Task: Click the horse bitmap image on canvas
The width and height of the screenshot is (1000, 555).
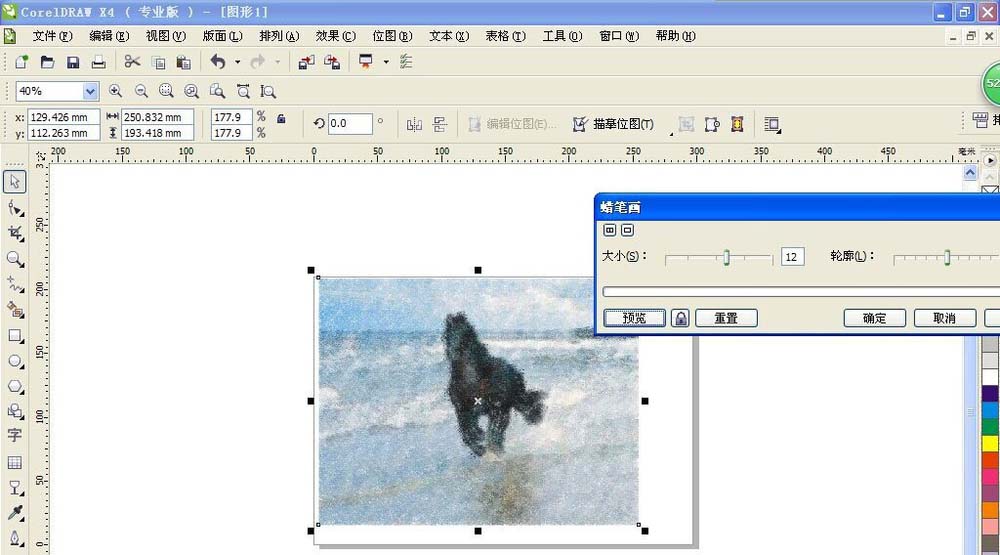Action: point(478,401)
